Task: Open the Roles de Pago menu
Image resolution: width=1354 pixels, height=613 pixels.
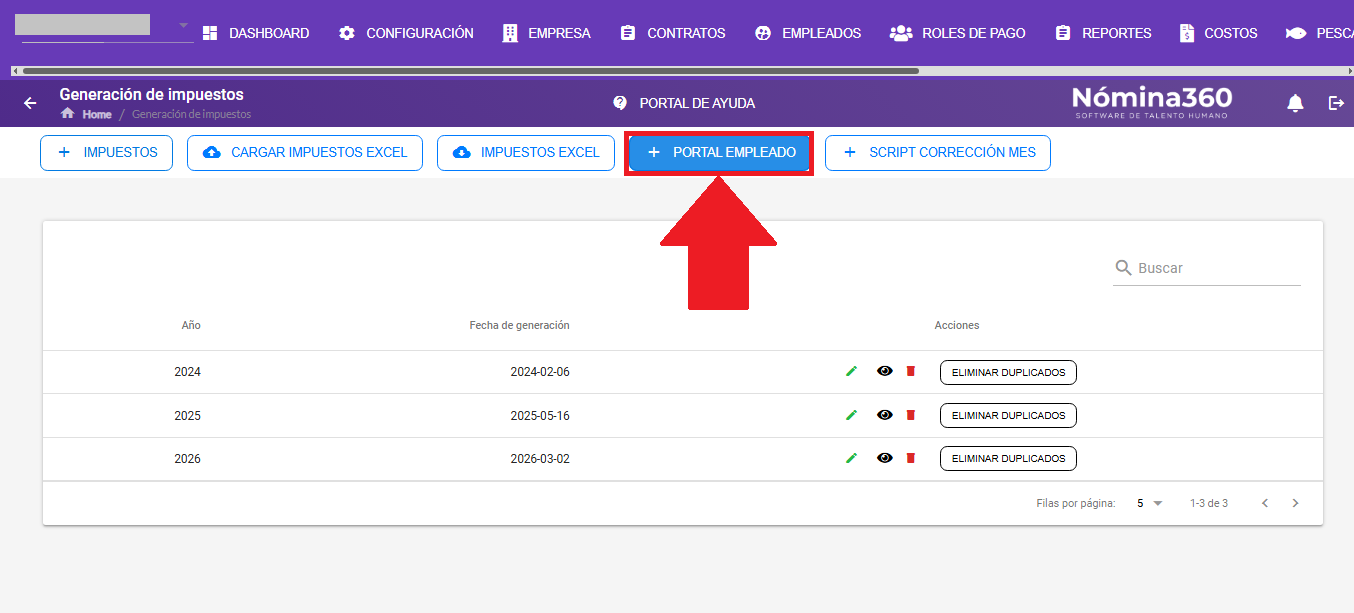Action: tap(958, 33)
